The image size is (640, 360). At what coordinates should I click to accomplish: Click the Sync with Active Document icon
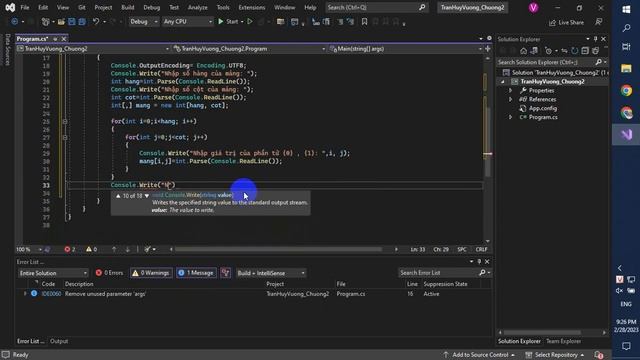(564, 51)
